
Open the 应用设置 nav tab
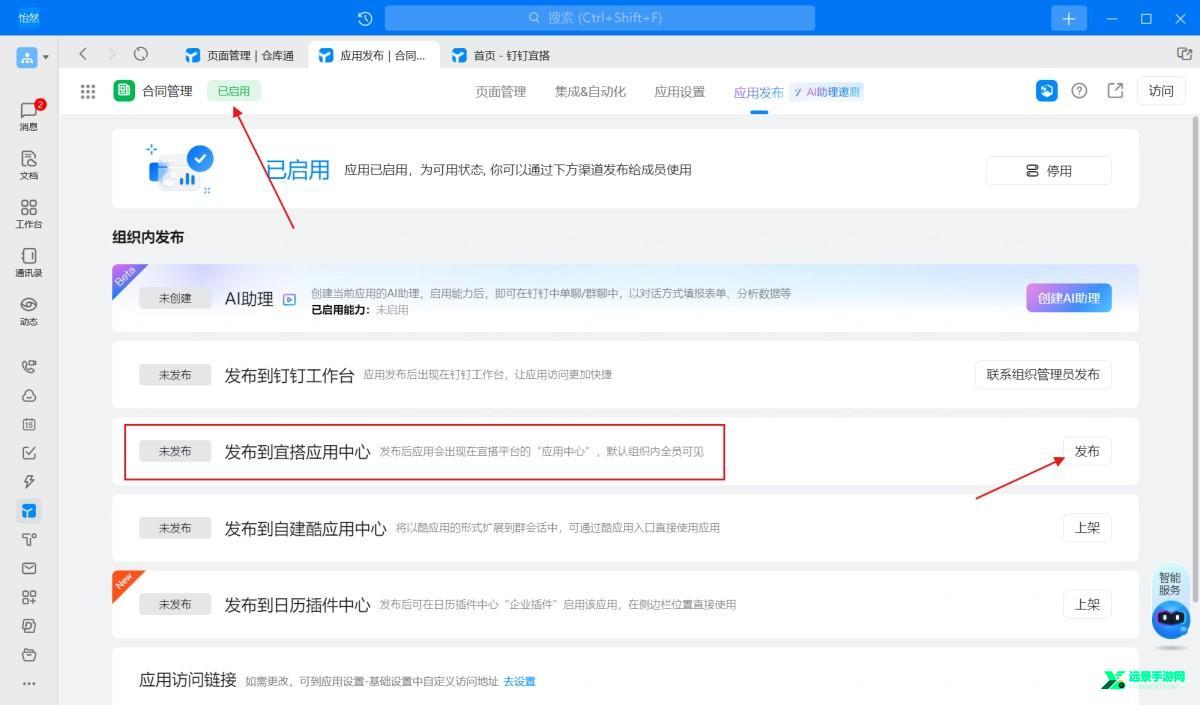(x=680, y=92)
